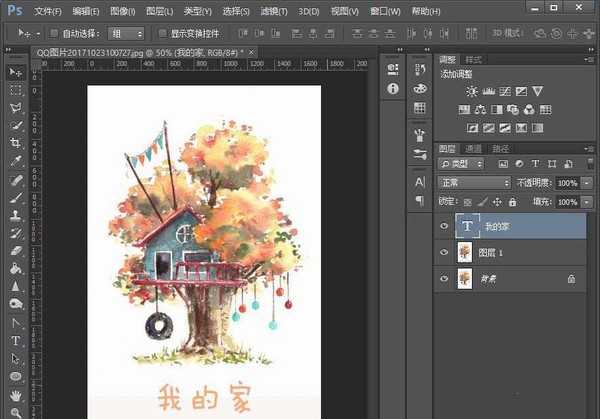Select the Crop tool
600x419 pixels.
click(x=16, y=142)
